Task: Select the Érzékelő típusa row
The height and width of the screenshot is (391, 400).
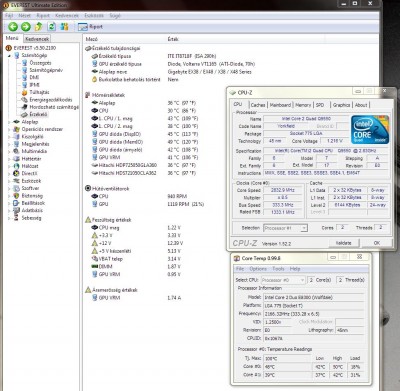Action: [x=153, y=56]
